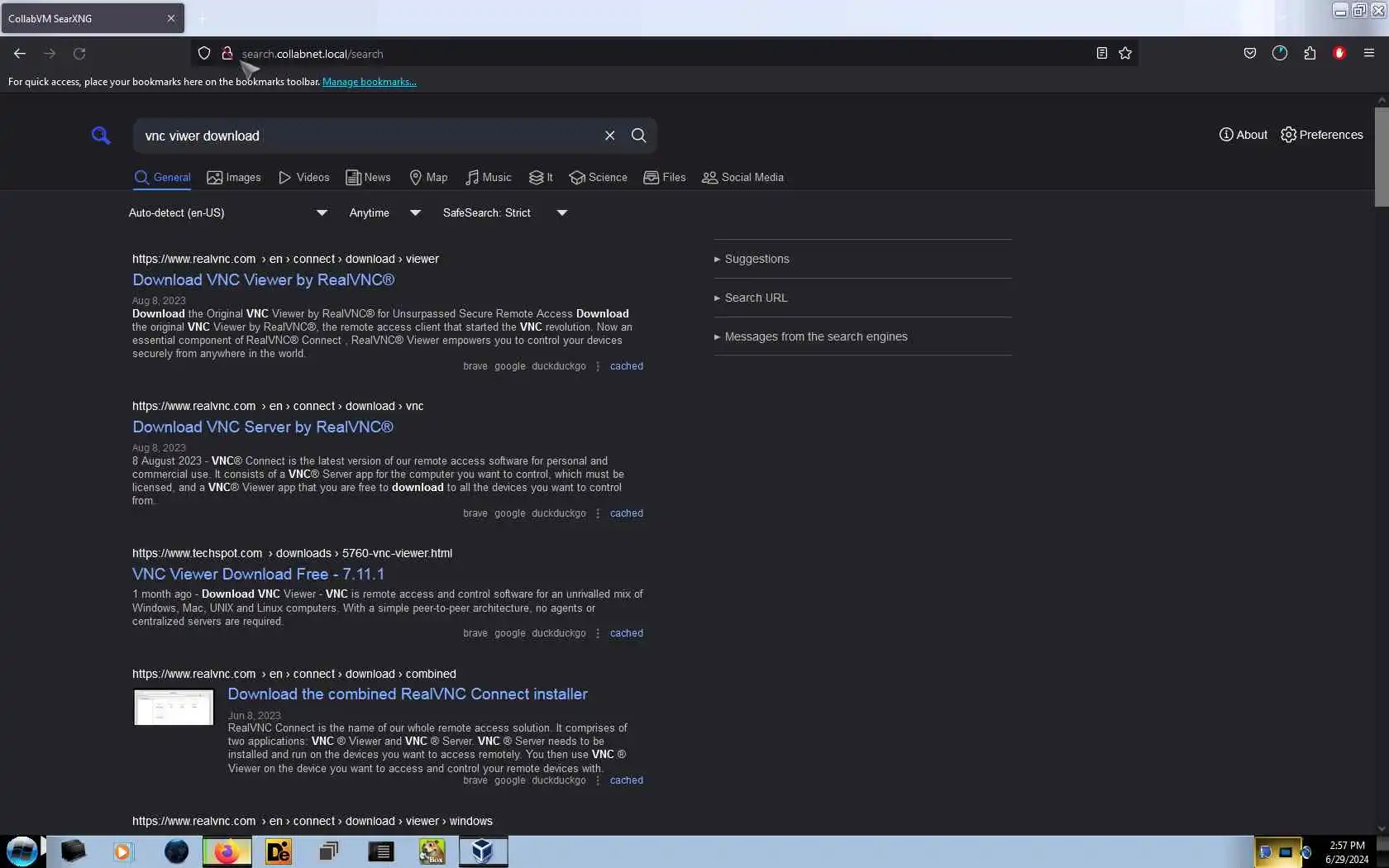
Task: Open cached link for the TechSpot result
Action: point(627,633)
